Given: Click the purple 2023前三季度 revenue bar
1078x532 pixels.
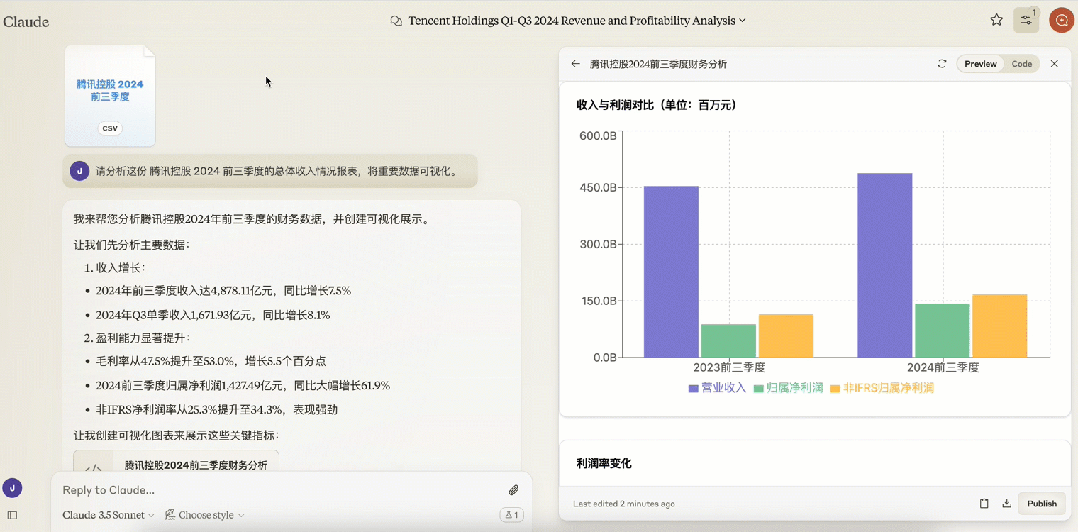Looking at the screenshot, I should click(x=671, y=271).
